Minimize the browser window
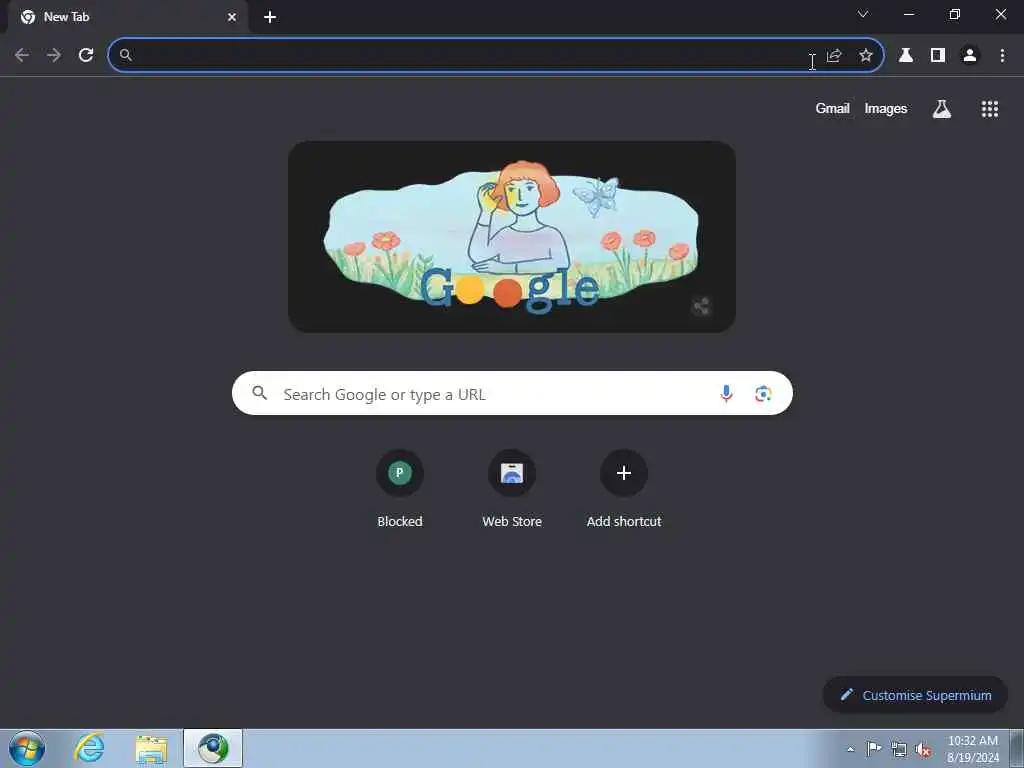The height and width of the screenshot is (768, 1024). tap(908, 14)
